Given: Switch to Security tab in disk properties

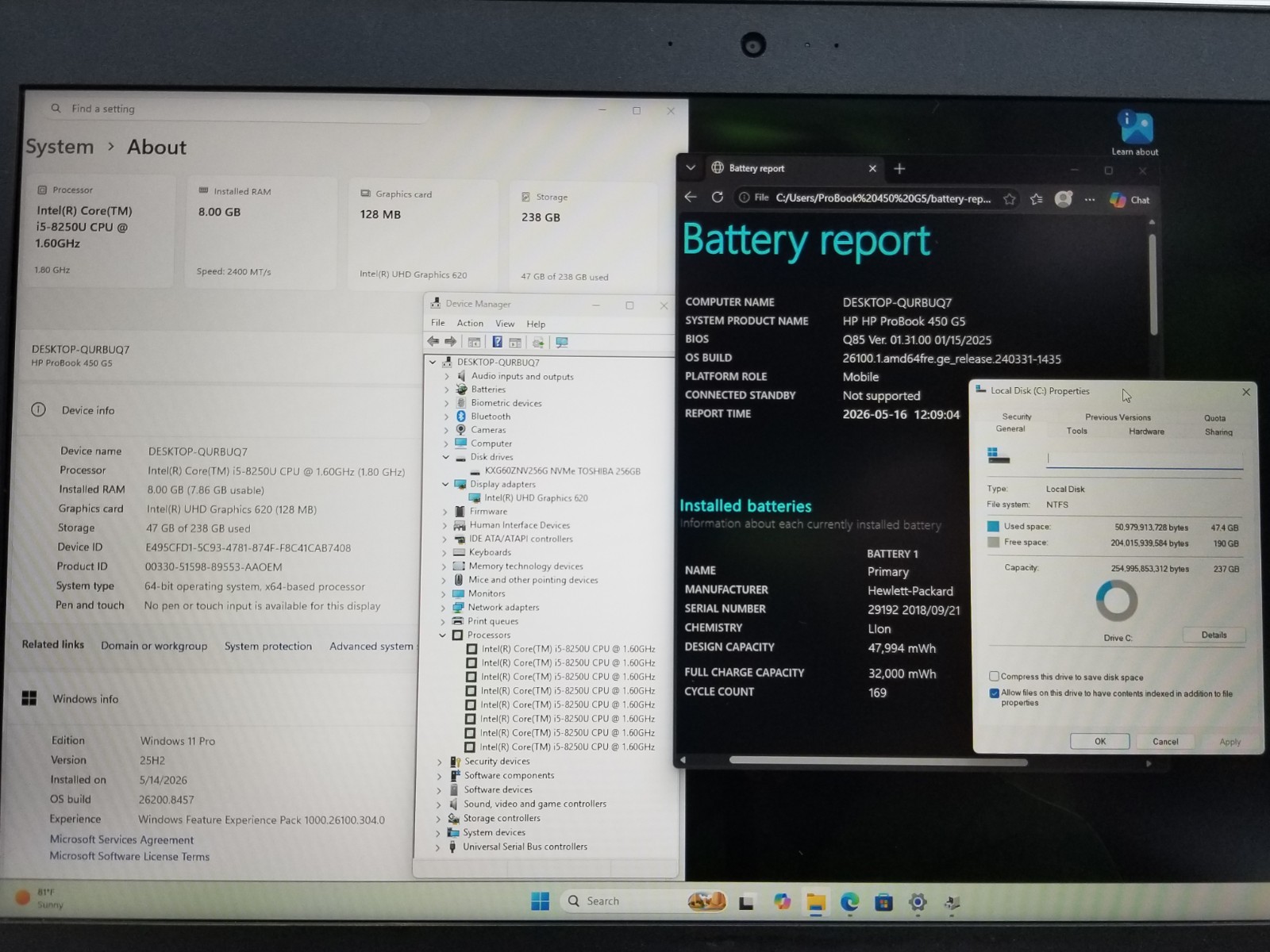Looking at the screenshot, I should coord(1017,416).
